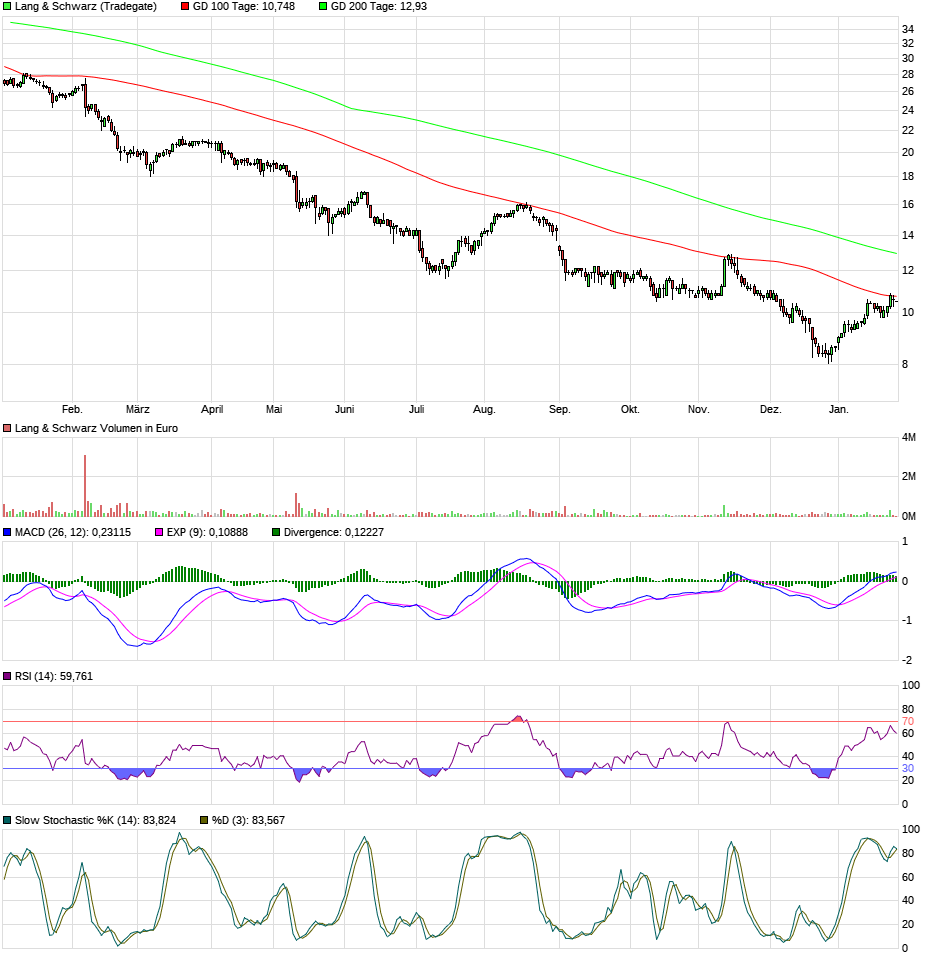Click the price axis value 22
This screenshot has height=958, width=940.
908,131
